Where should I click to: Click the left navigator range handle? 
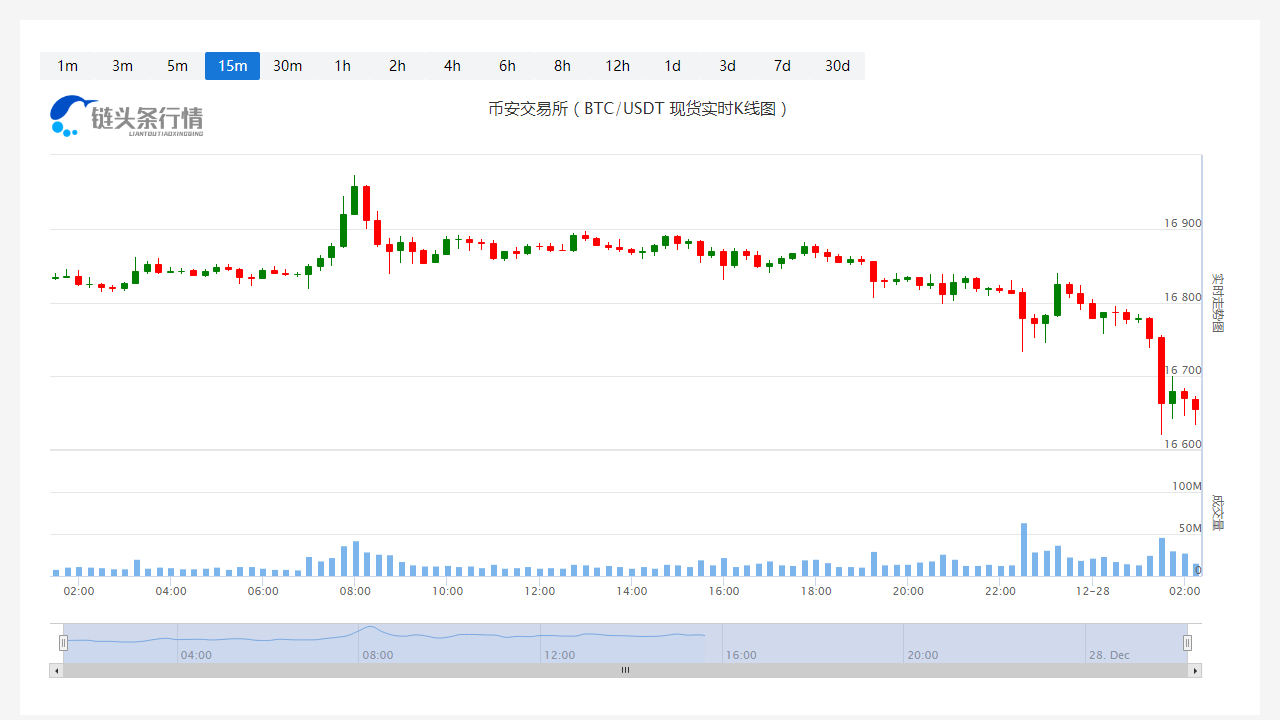(x=63, y=643)
